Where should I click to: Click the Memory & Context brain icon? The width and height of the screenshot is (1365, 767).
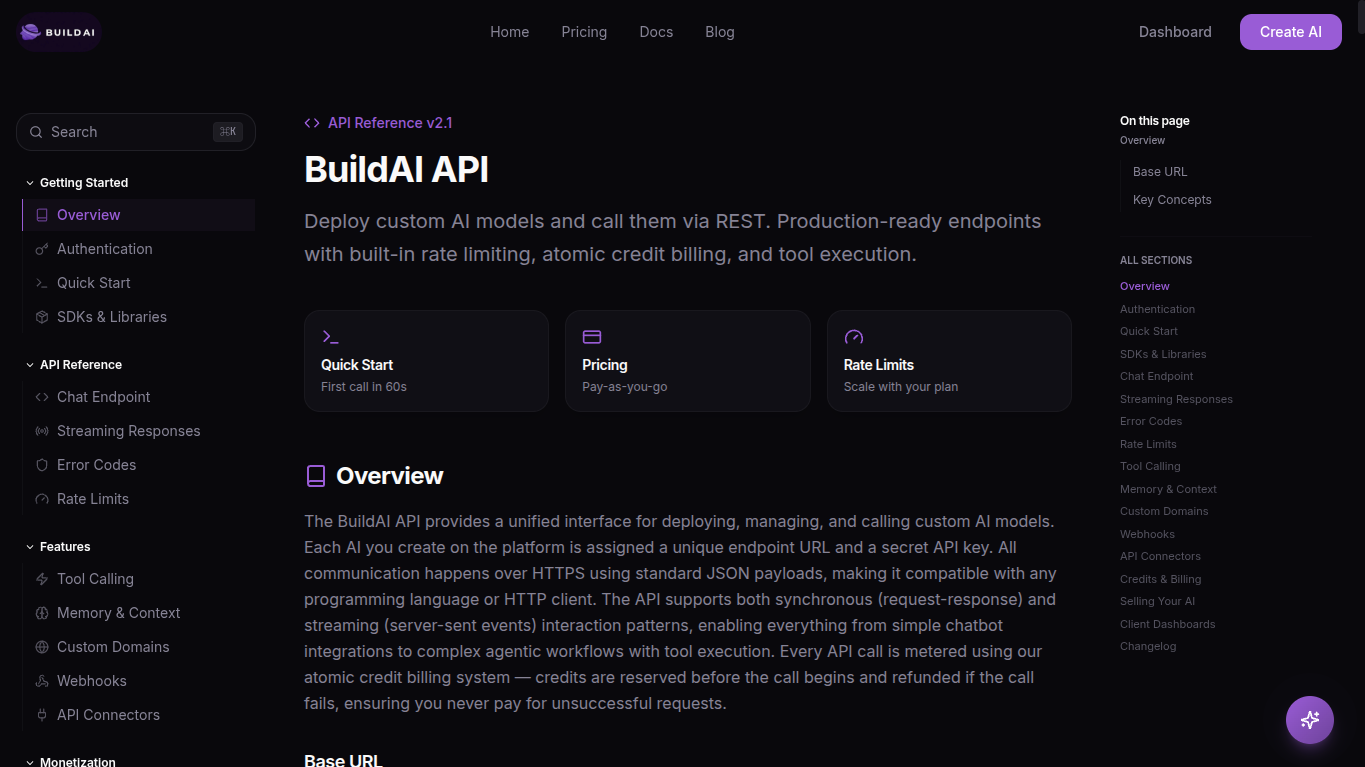pos(42,613)
